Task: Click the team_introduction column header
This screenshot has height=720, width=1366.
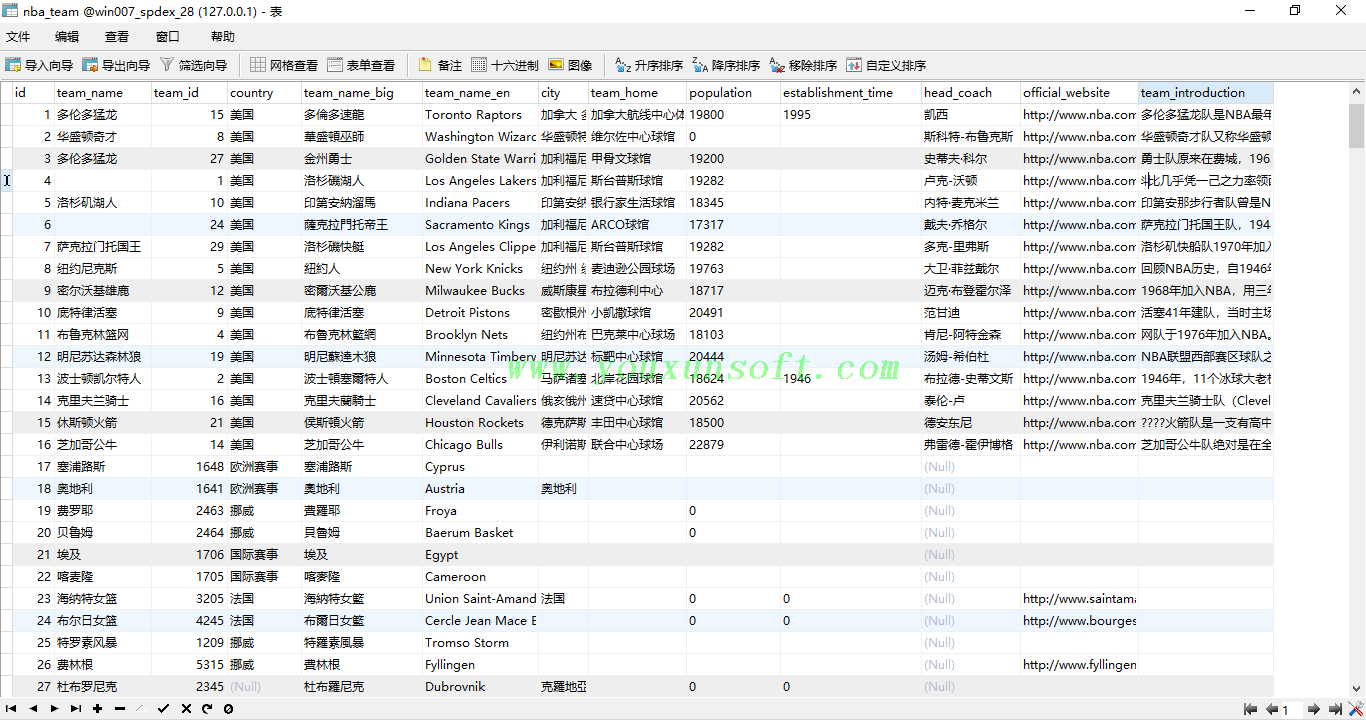Action: [x=1206, y=93]
